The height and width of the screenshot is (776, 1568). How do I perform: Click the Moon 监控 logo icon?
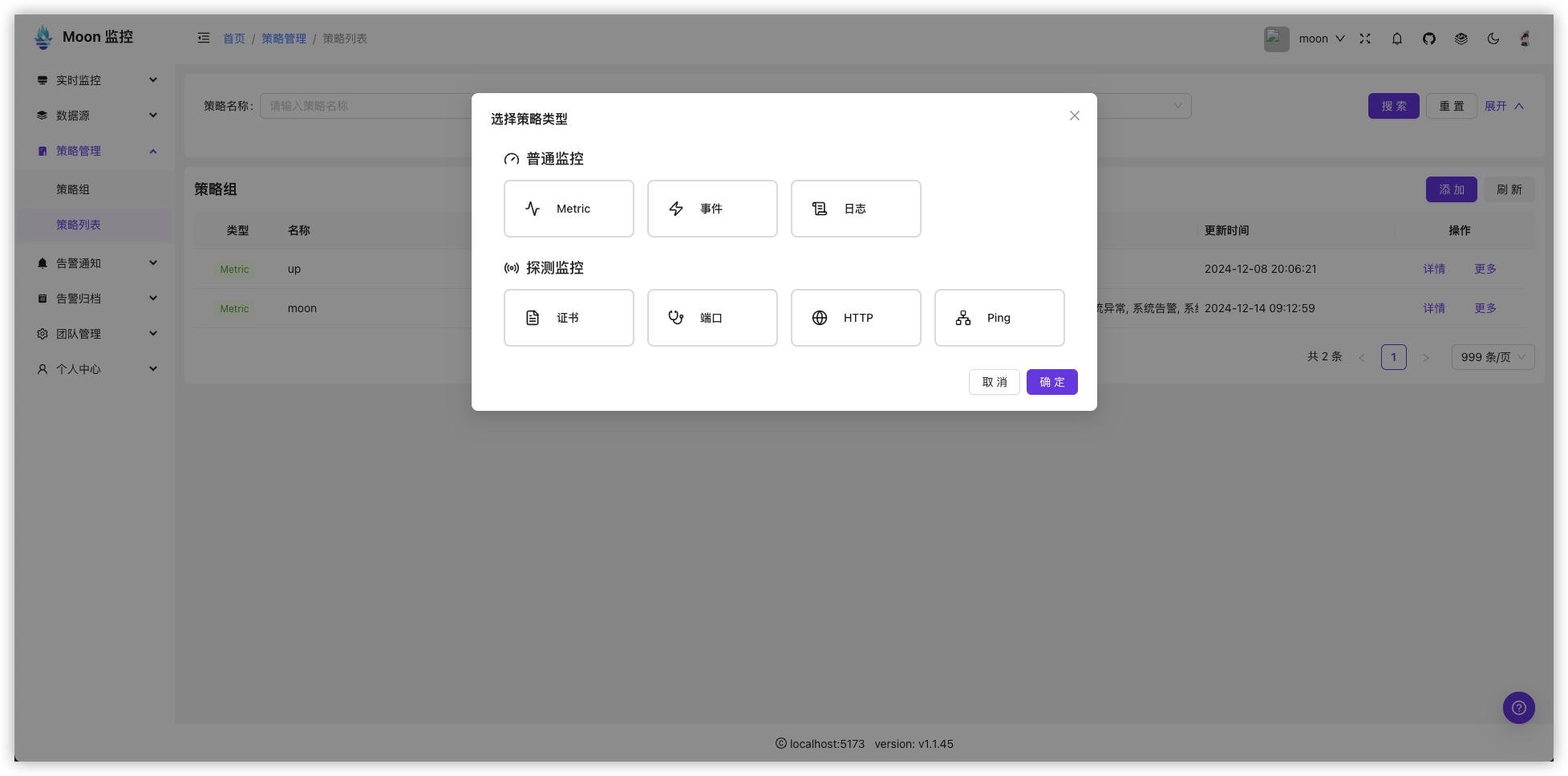(43, 37)
